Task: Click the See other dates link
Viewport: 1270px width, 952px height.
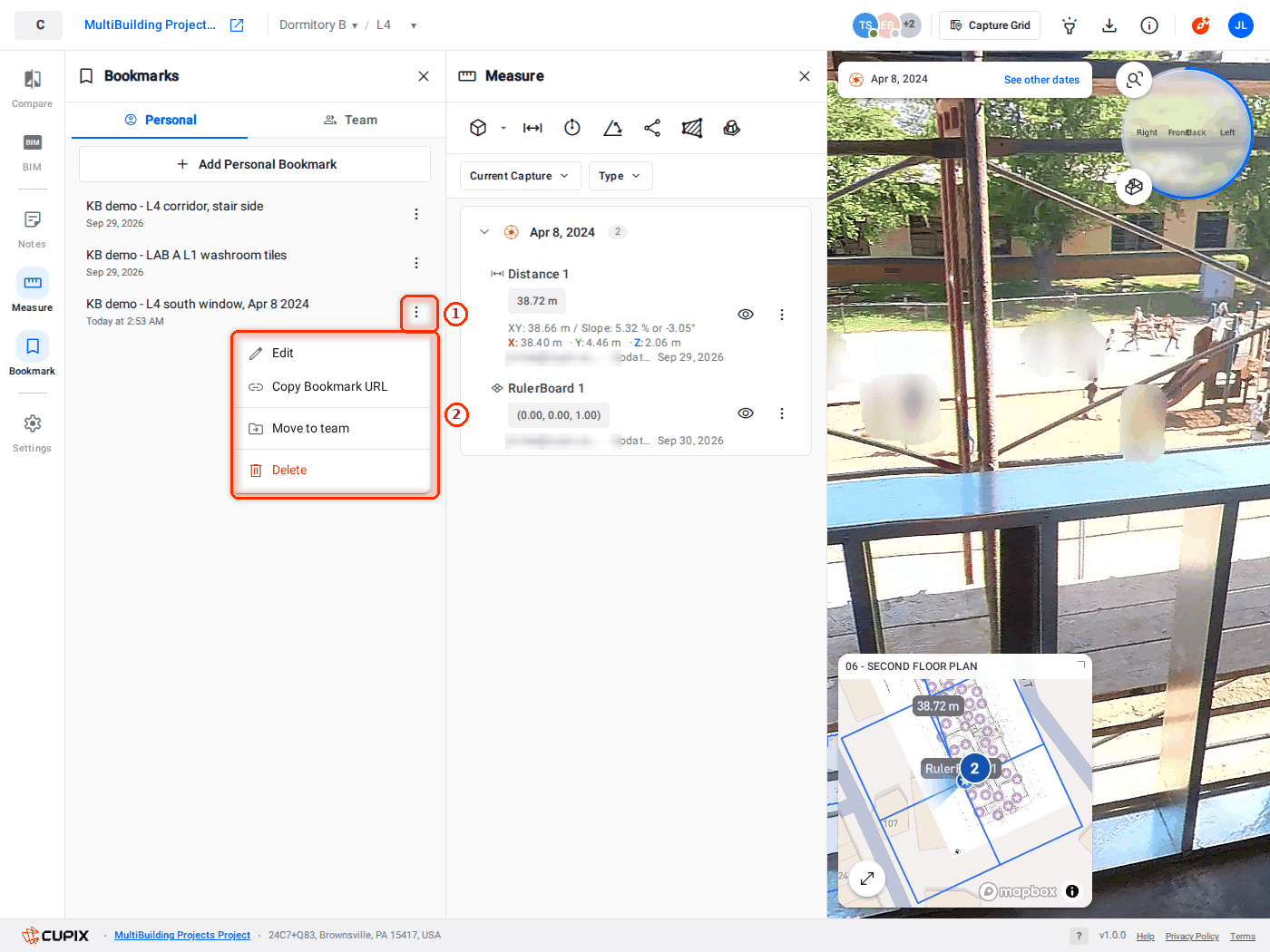Action: click(1041, 80)
